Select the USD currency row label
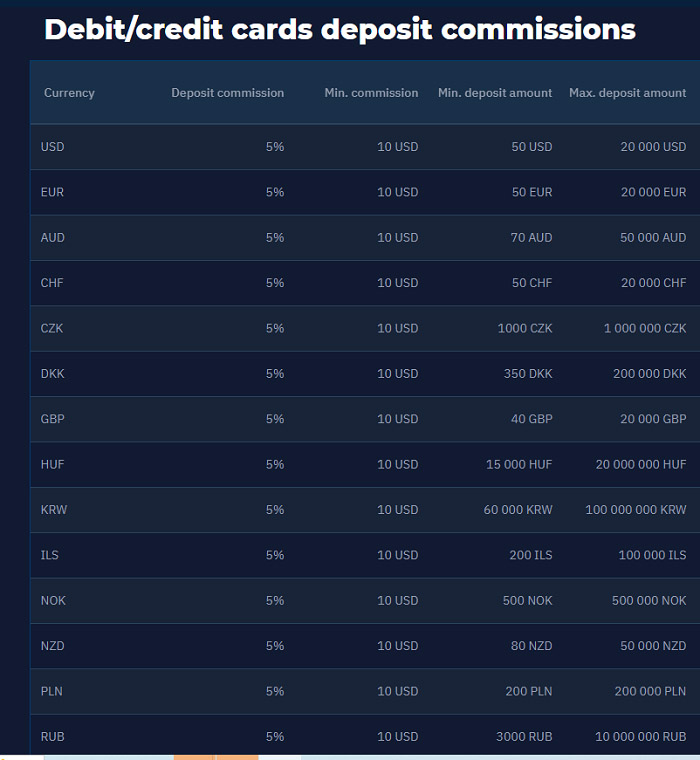Screen dimensions: 700x760 52,146
